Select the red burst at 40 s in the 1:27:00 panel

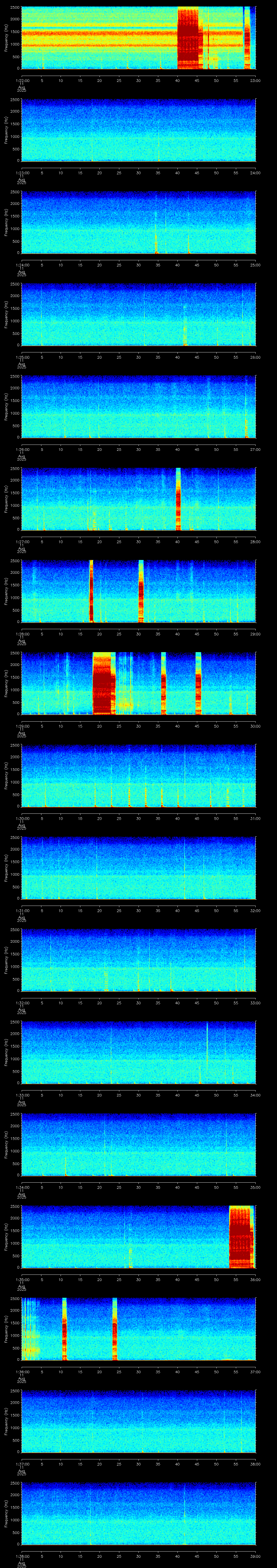[x=178, y=499]
